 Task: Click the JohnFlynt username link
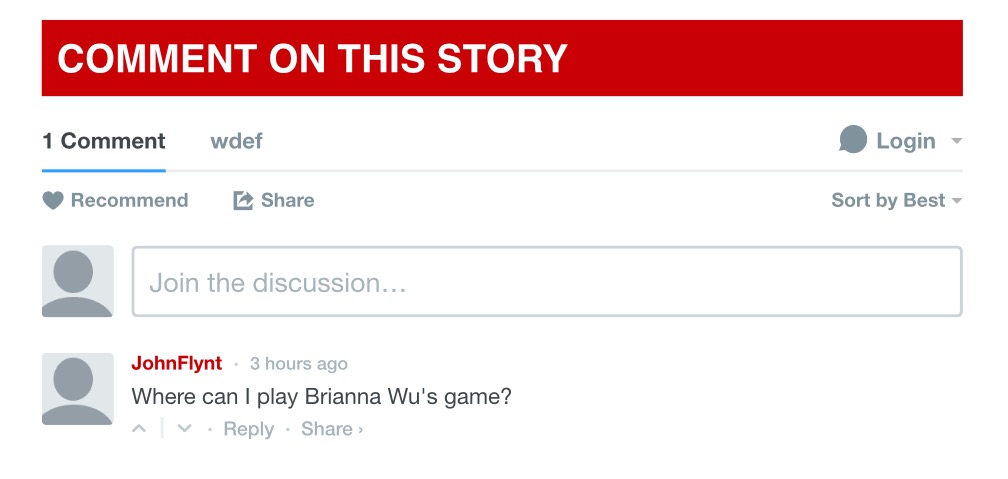tap(177, 363)
